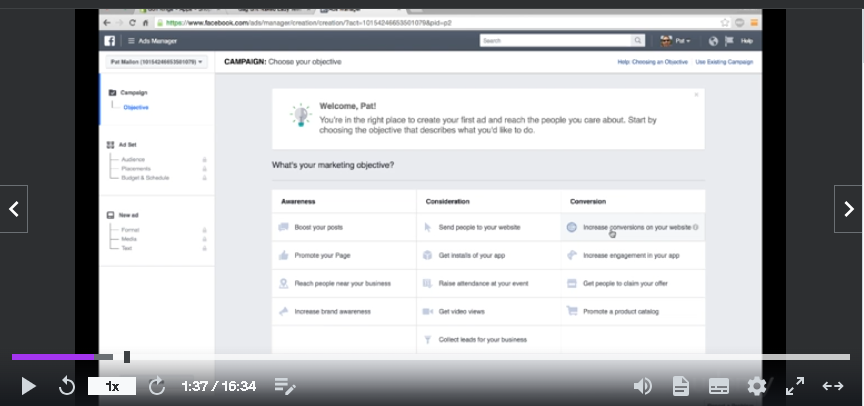Click the lock icon beside Format

[x=204, y=230]
